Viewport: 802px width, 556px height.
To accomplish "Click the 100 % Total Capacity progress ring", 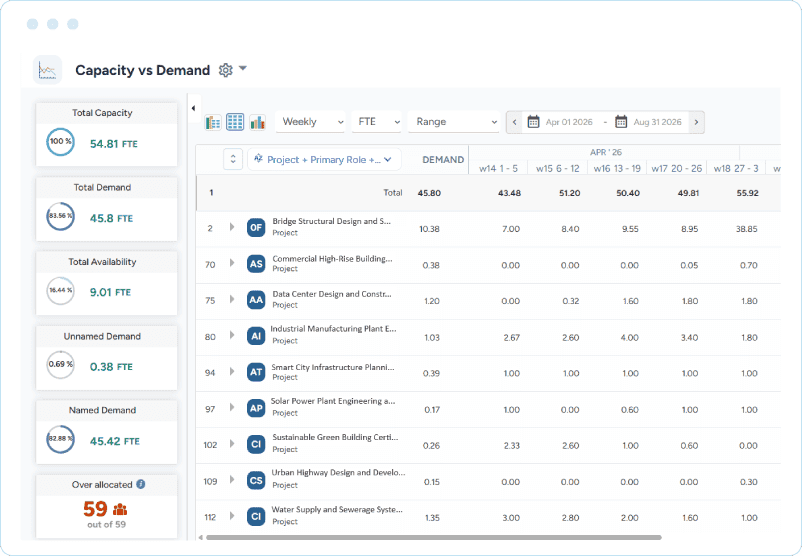I will tap(60, 142).
